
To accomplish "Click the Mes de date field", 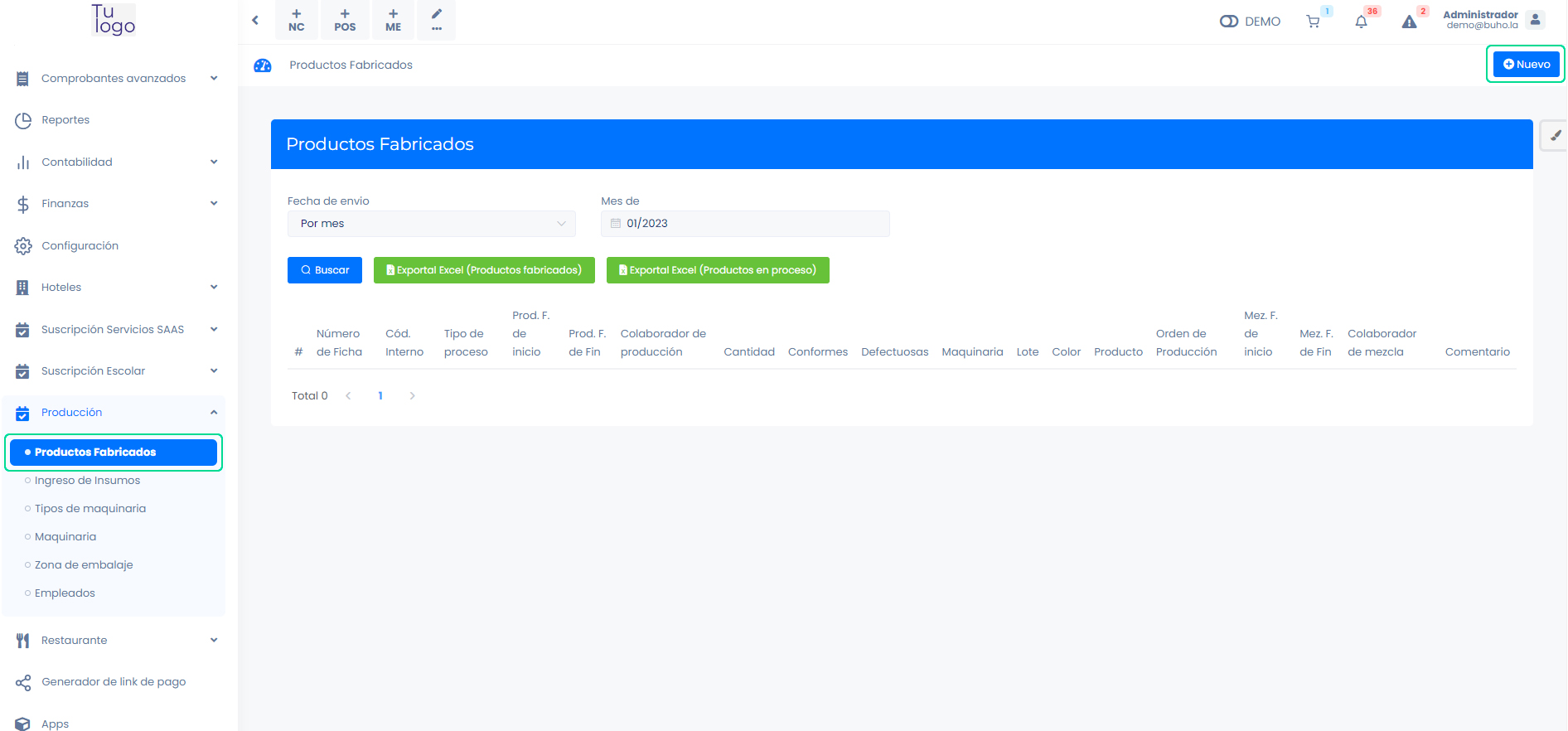I will pos(745,224).
